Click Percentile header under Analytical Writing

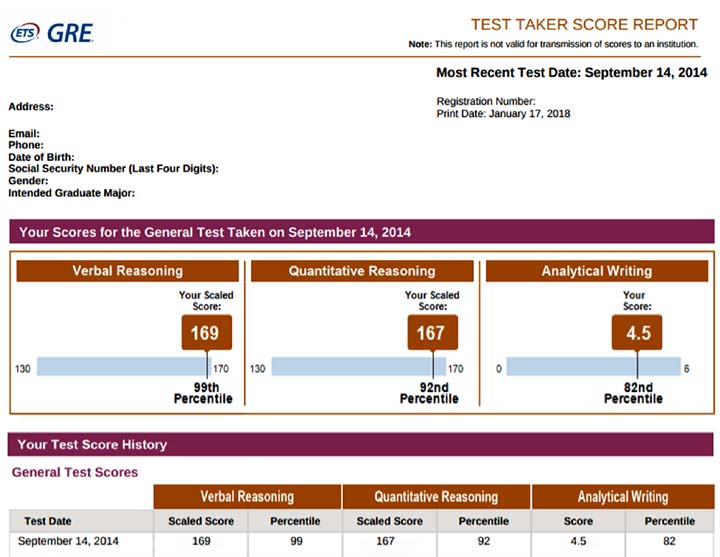coord(670,521)
